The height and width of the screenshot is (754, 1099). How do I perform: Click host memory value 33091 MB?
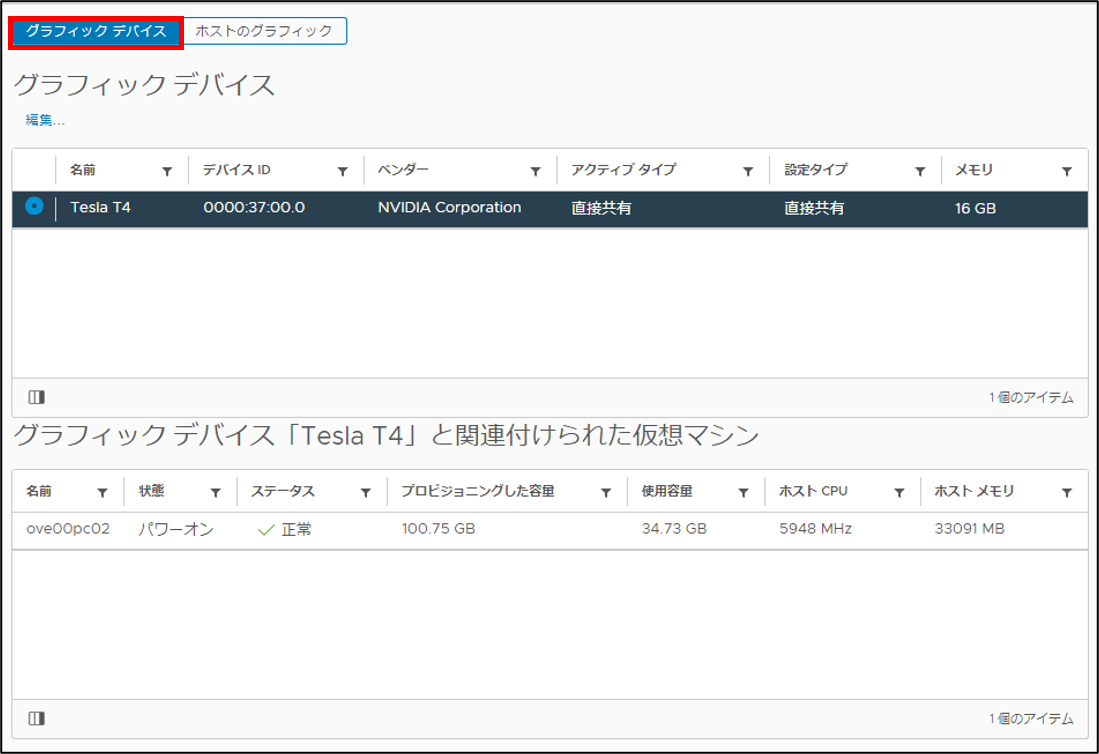pyautogui.click(x=969, y=528)
